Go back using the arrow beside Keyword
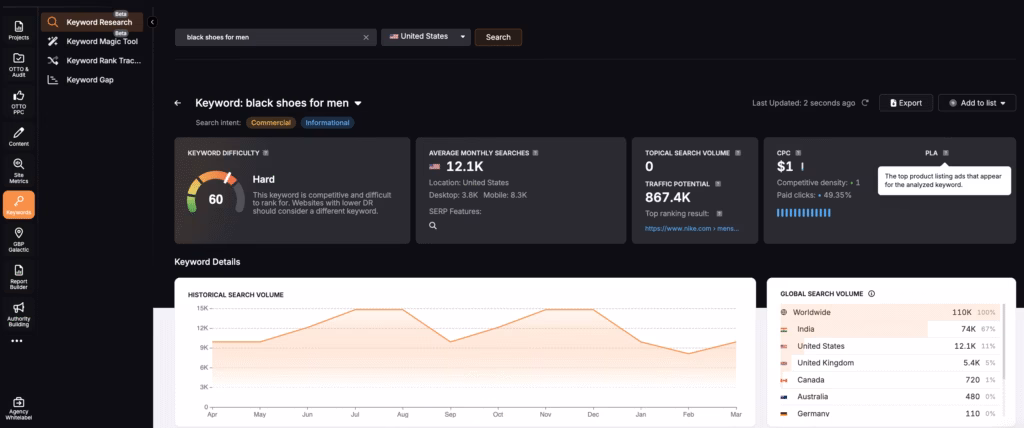1024x428 pixels. click(178, 103)
